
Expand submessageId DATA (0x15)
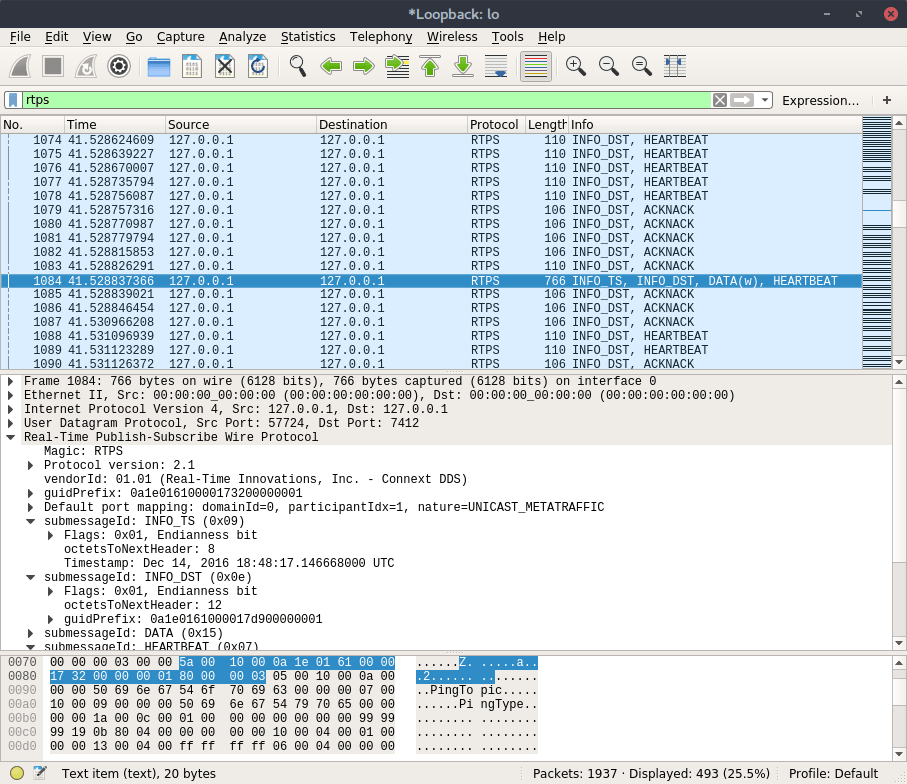[31, 633]
